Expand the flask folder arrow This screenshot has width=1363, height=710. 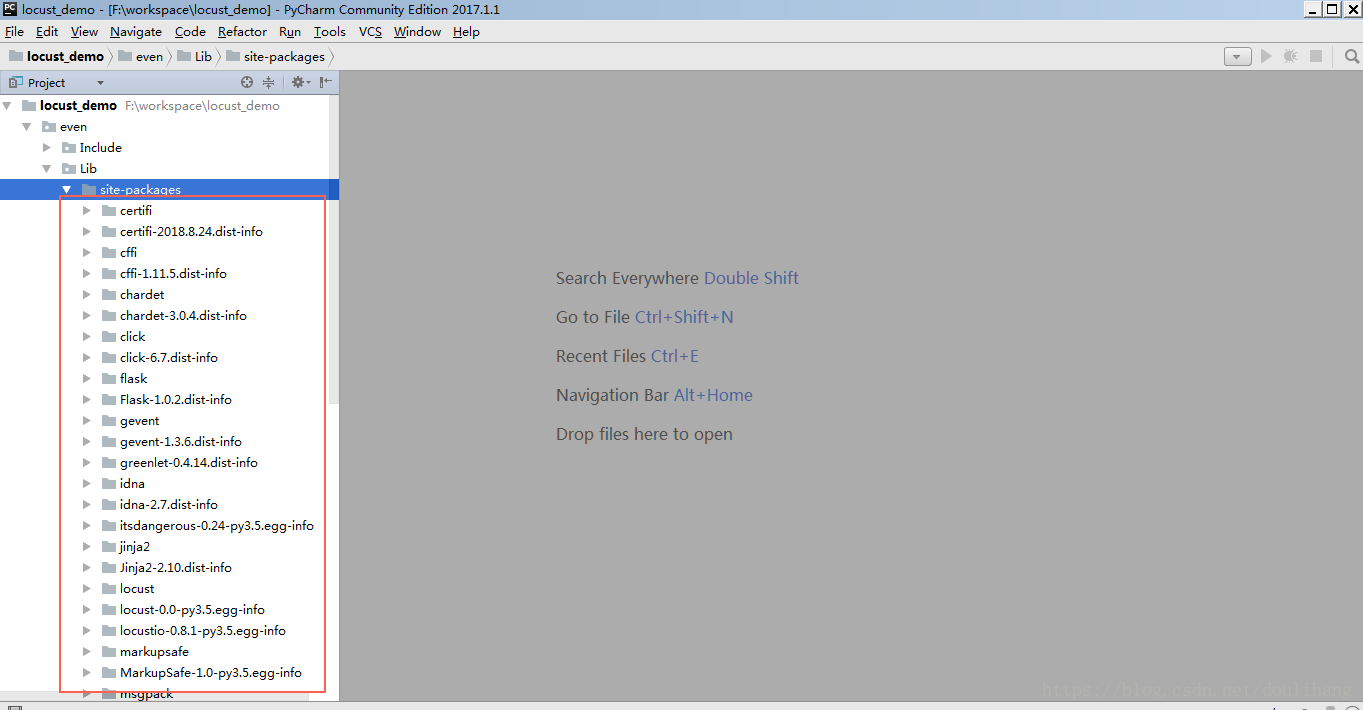pos(87,379)
